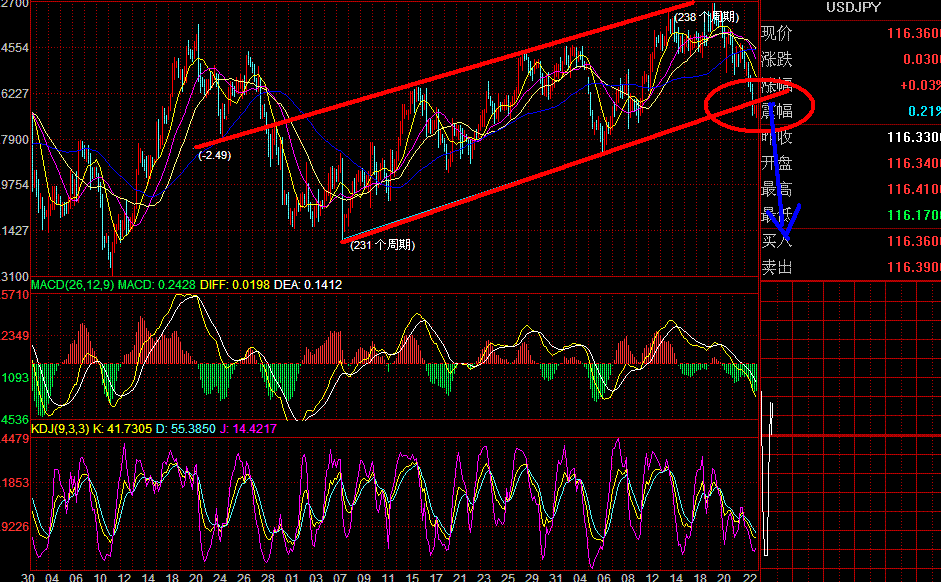Click the D: 55.3850 reading
This screenshot has height=582, width=941.
tap(185, 429)
